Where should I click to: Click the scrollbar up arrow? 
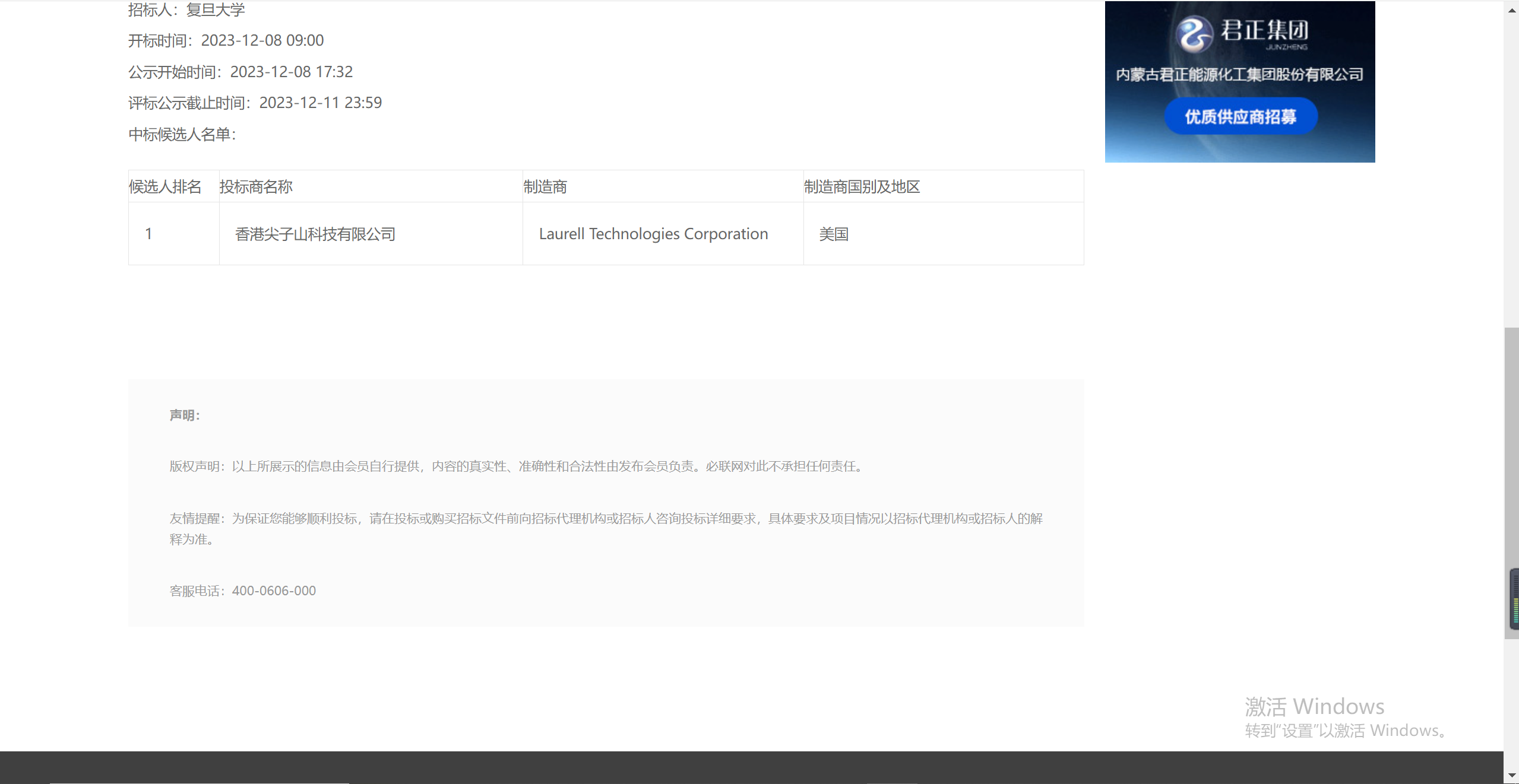pyautogui.click(x=1511, y=11)
